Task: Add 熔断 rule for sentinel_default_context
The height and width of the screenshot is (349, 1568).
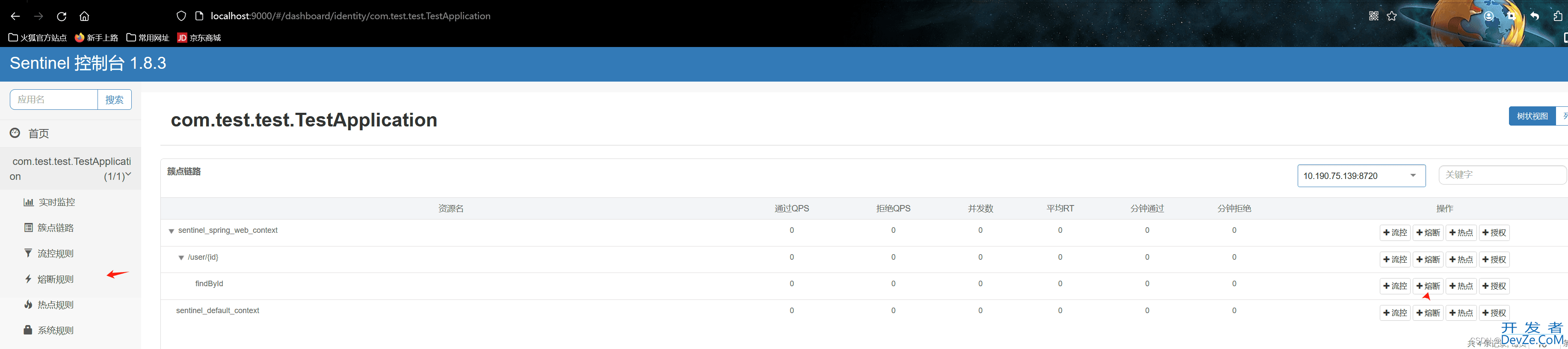Action: tap(1428, 313)
